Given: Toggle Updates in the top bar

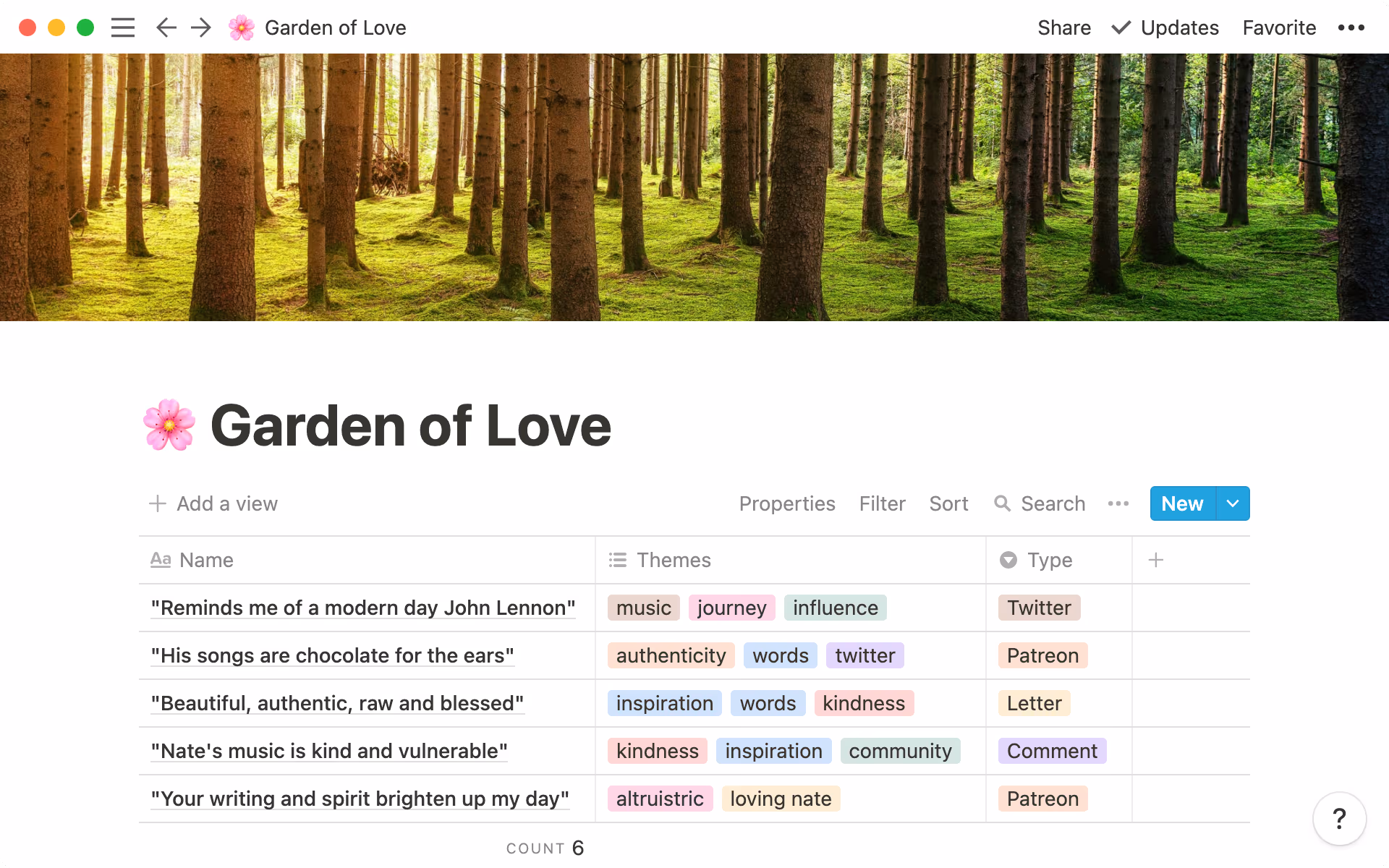Looking at the screenshot, I should point(1165,27).
